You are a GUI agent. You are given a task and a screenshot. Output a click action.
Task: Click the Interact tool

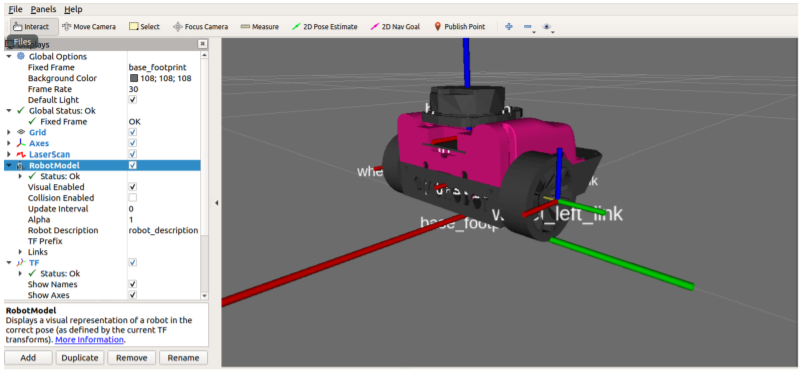pyautogui.click(x=31, y=27)
